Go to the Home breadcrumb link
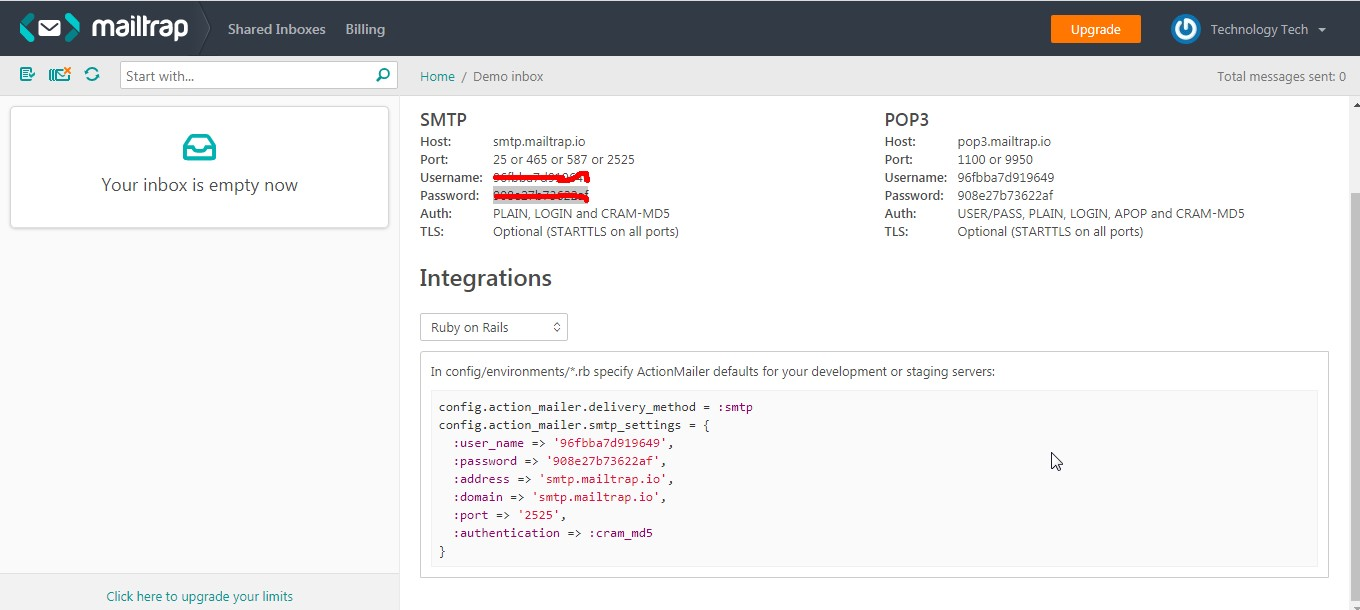 [437, 76]
